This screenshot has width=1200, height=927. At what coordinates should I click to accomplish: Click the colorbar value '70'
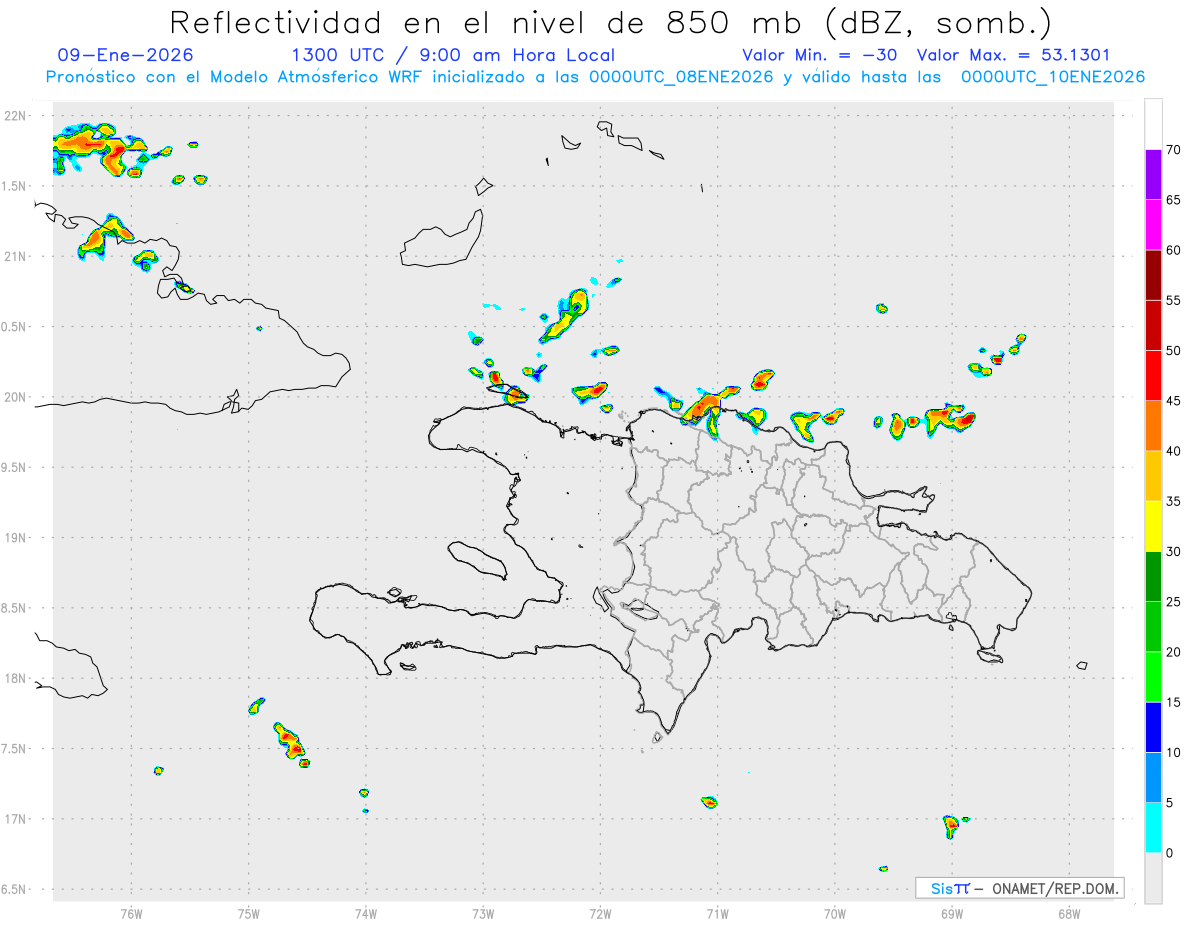[x=1173, y=150]
